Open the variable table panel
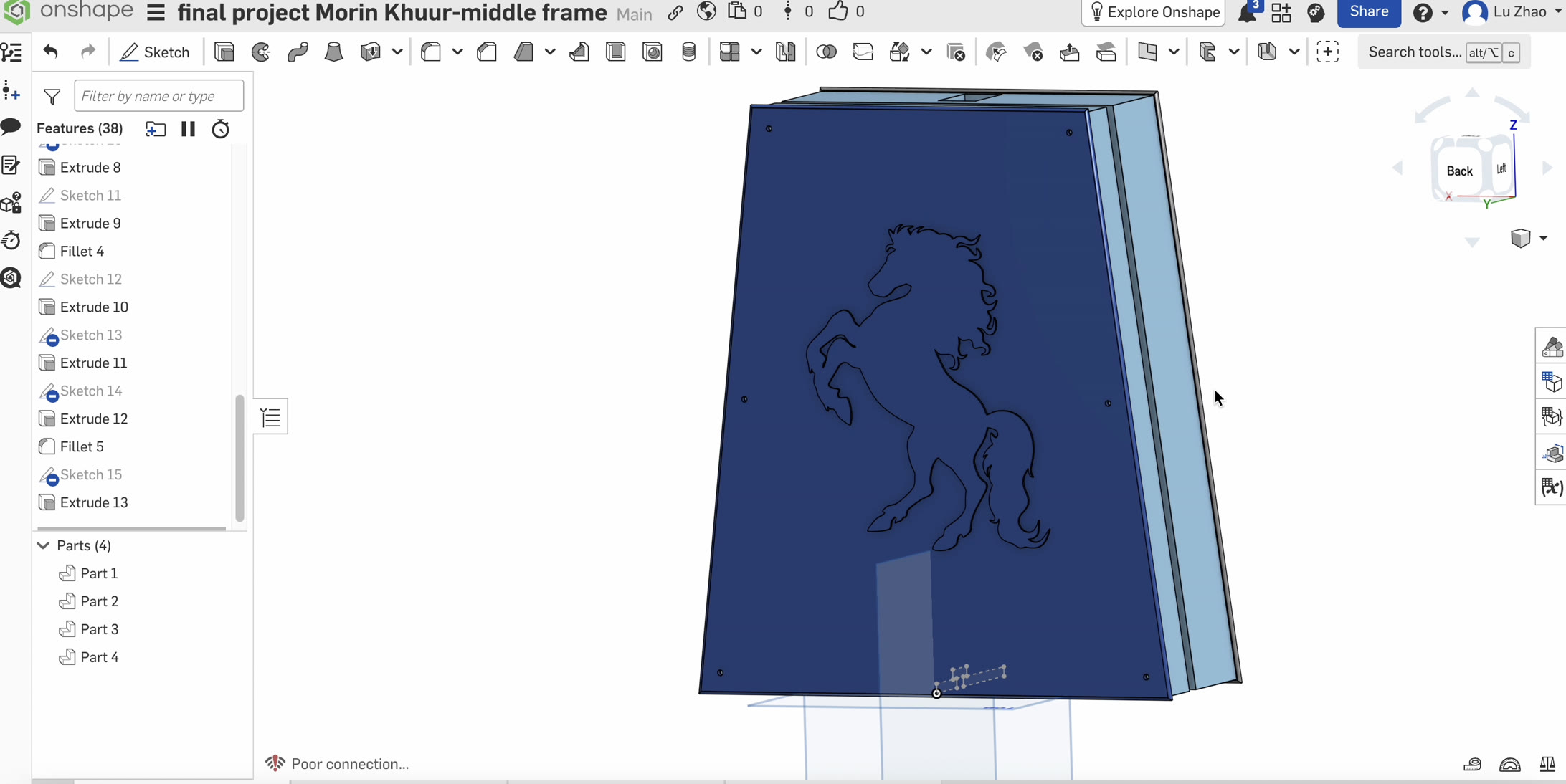The width and height of the screenshot is (1566, 784). click(x=1552, y=488)
